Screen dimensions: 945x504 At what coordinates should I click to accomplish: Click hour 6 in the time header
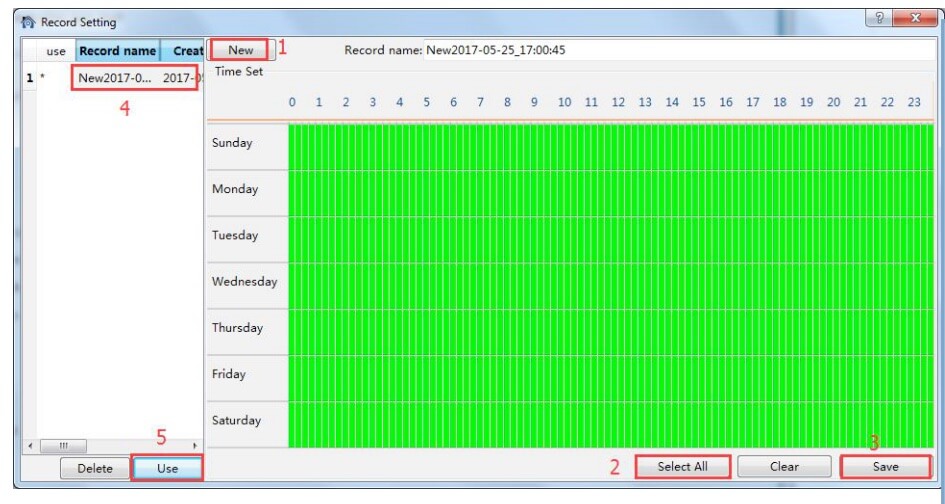pyautogui.click(x=453, y=102)
